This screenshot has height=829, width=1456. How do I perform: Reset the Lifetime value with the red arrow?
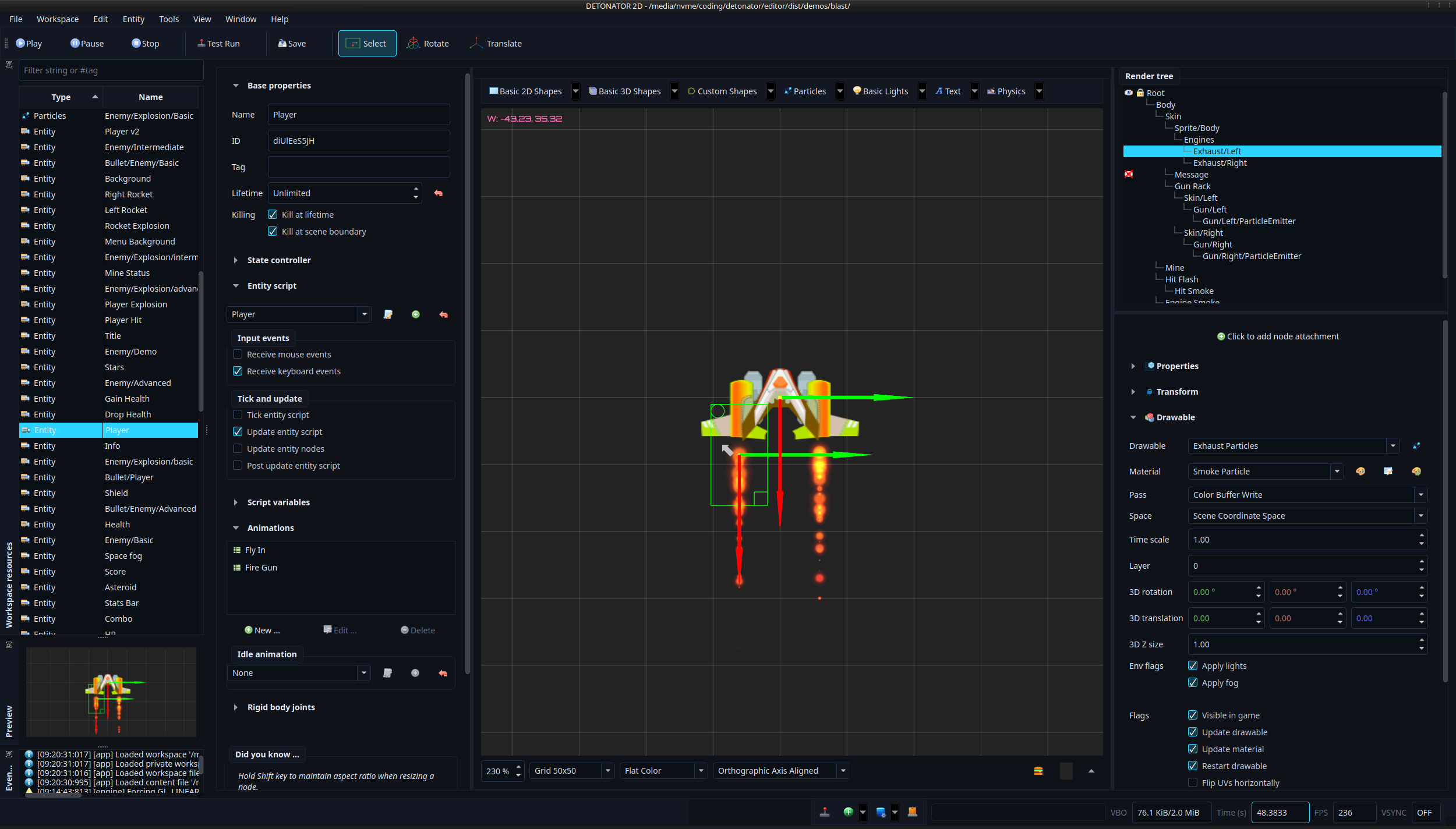439,193
